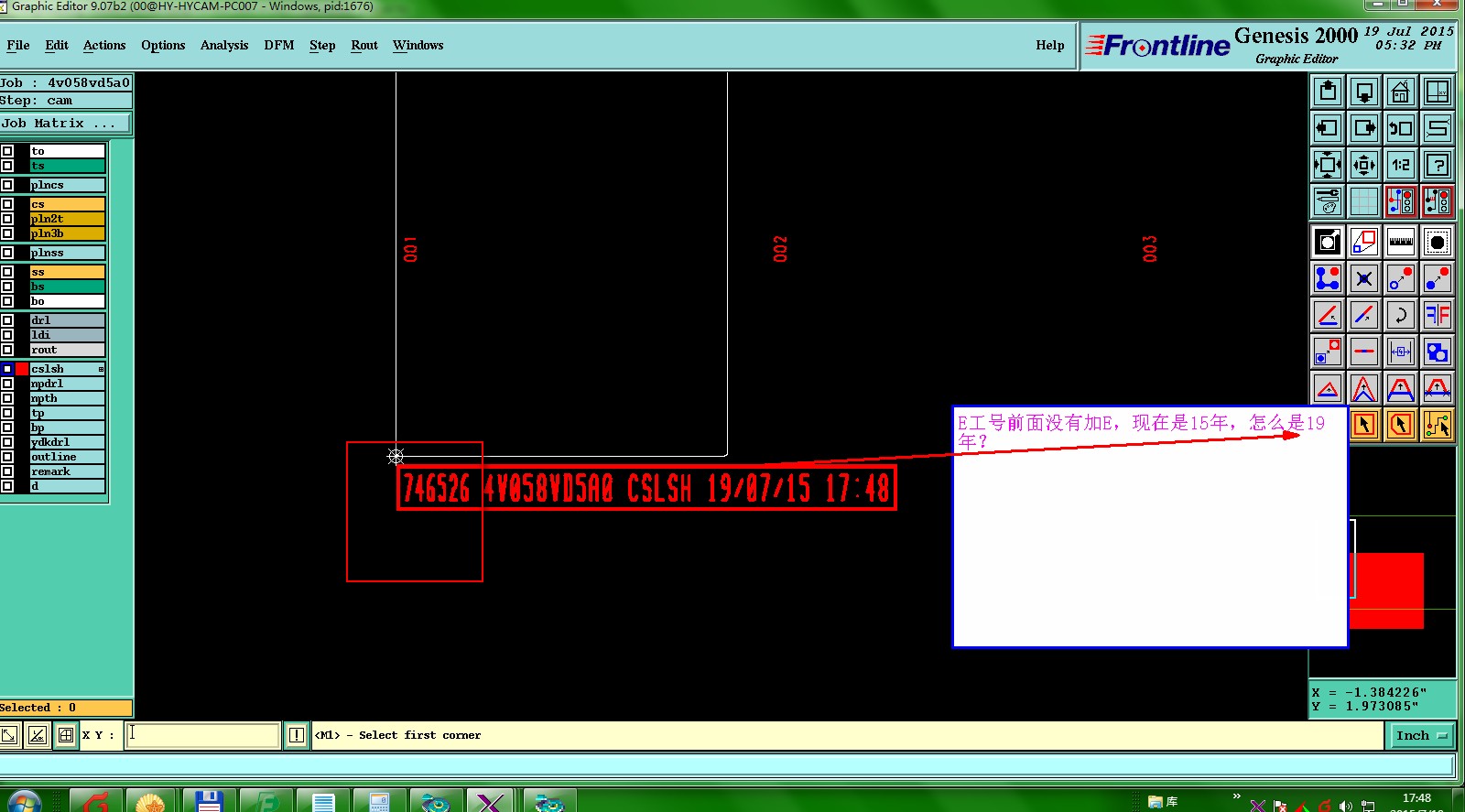This screenshot has width=1465, height=812.
Task: Open the Options menu
Action: click(x=163, y=45)
